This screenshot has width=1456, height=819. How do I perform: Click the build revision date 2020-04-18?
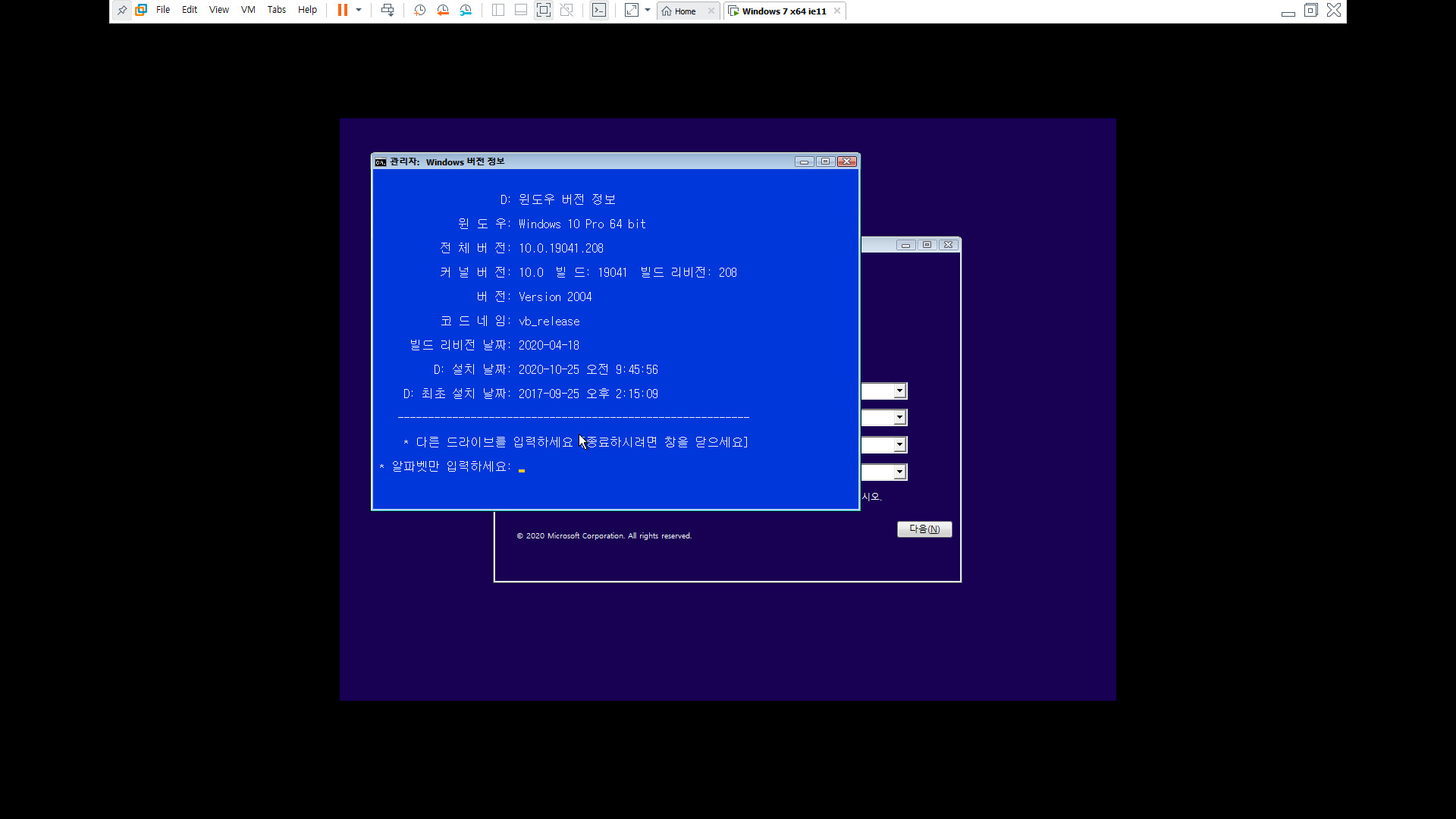[x=549, y=346]
